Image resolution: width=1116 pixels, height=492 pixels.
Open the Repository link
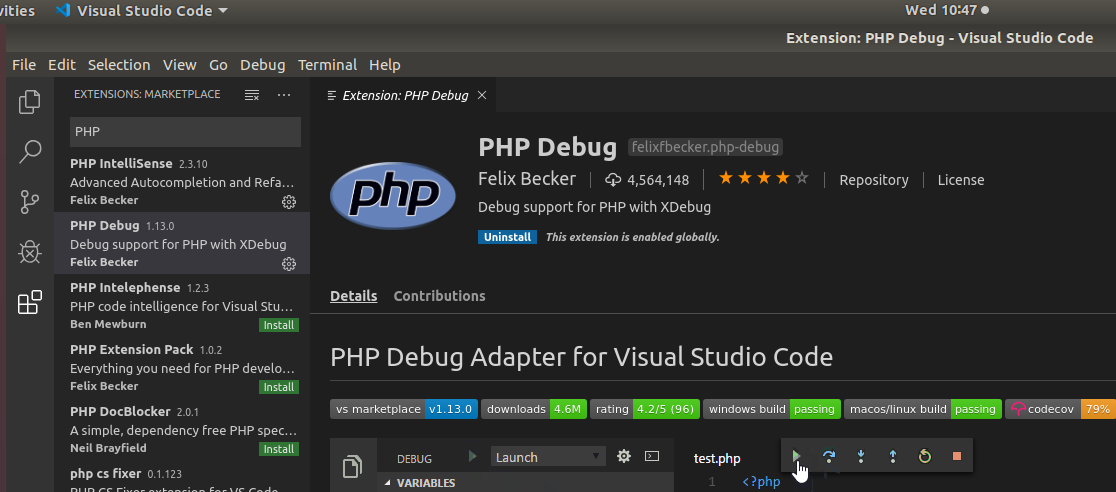[x=874, y=180]
